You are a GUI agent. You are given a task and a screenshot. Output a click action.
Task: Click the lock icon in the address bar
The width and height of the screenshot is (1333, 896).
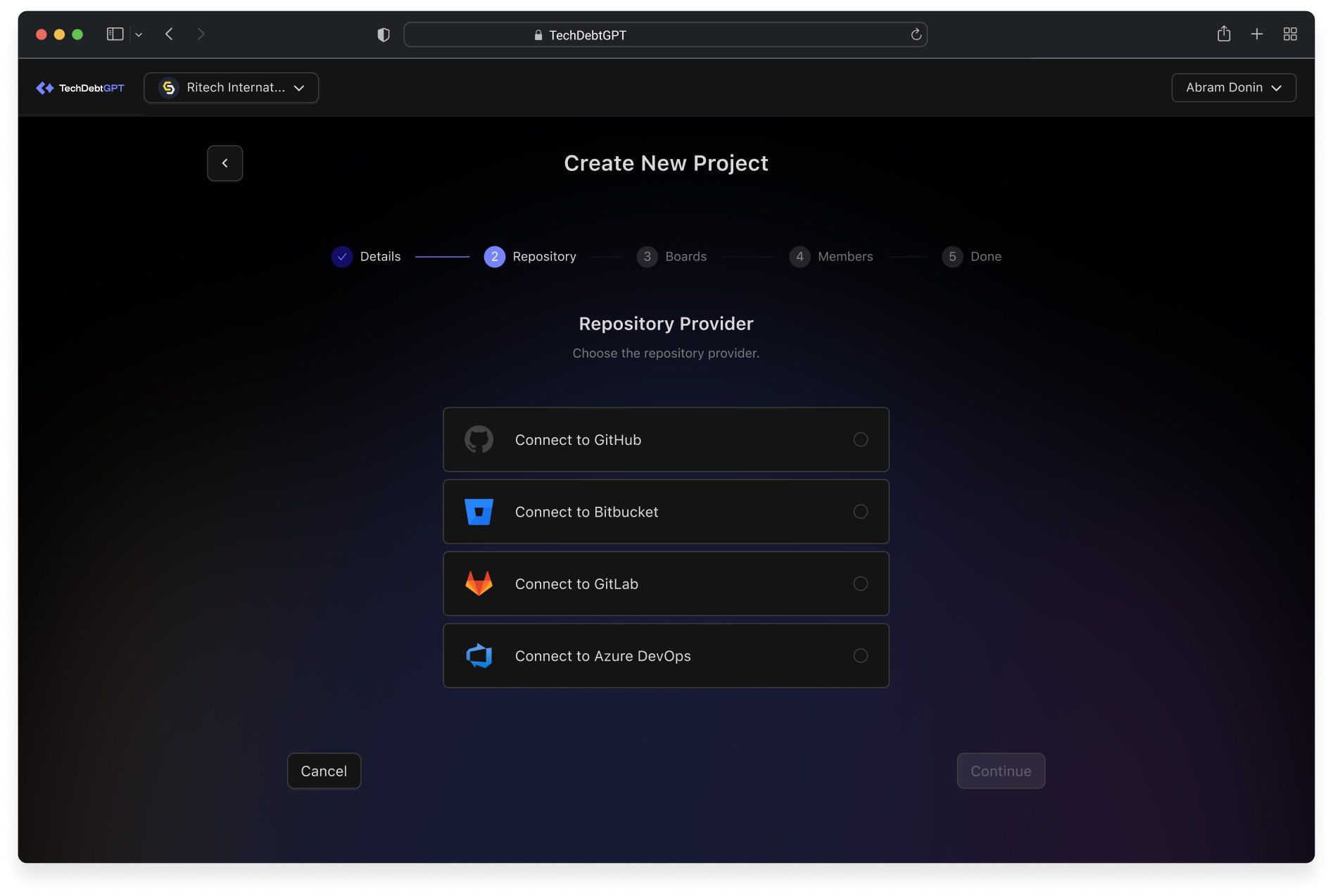click(x=538, y=35)
